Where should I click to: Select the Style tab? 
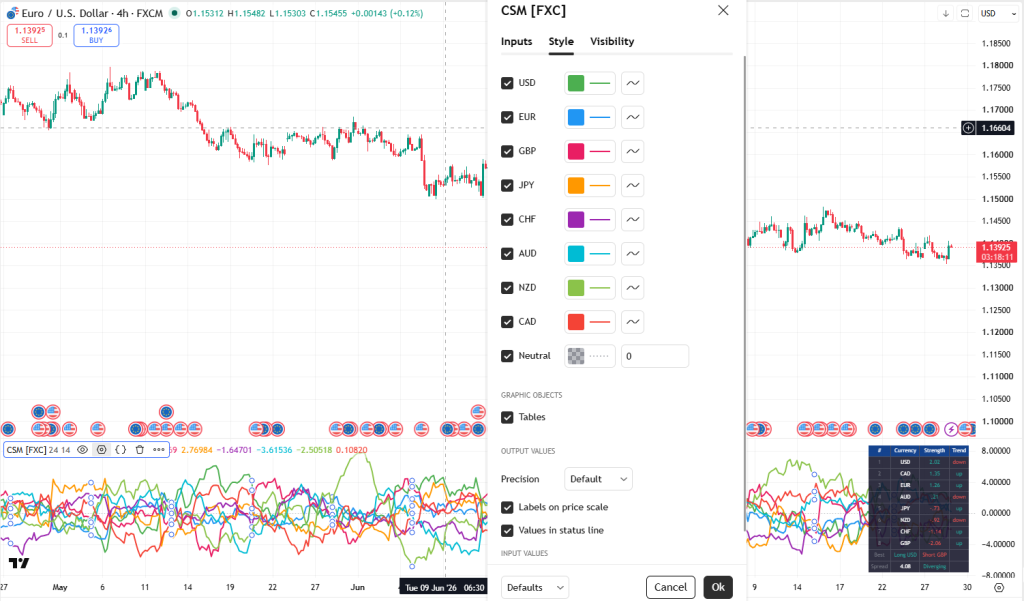point(561,41)
